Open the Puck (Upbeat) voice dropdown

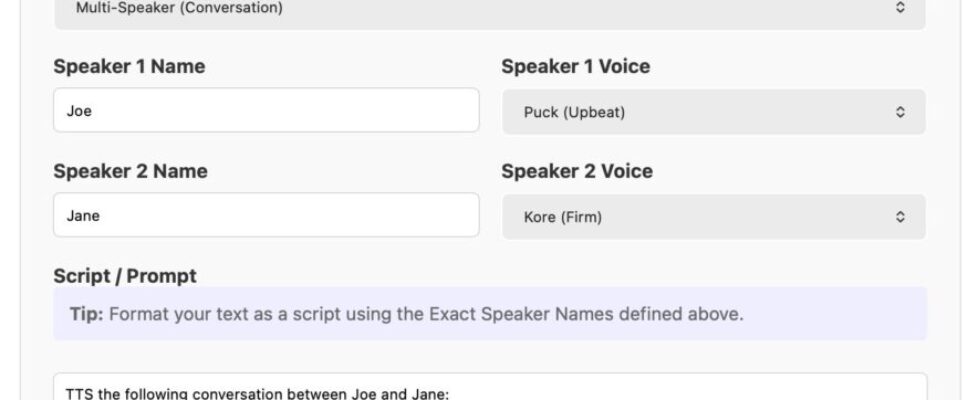700,112
